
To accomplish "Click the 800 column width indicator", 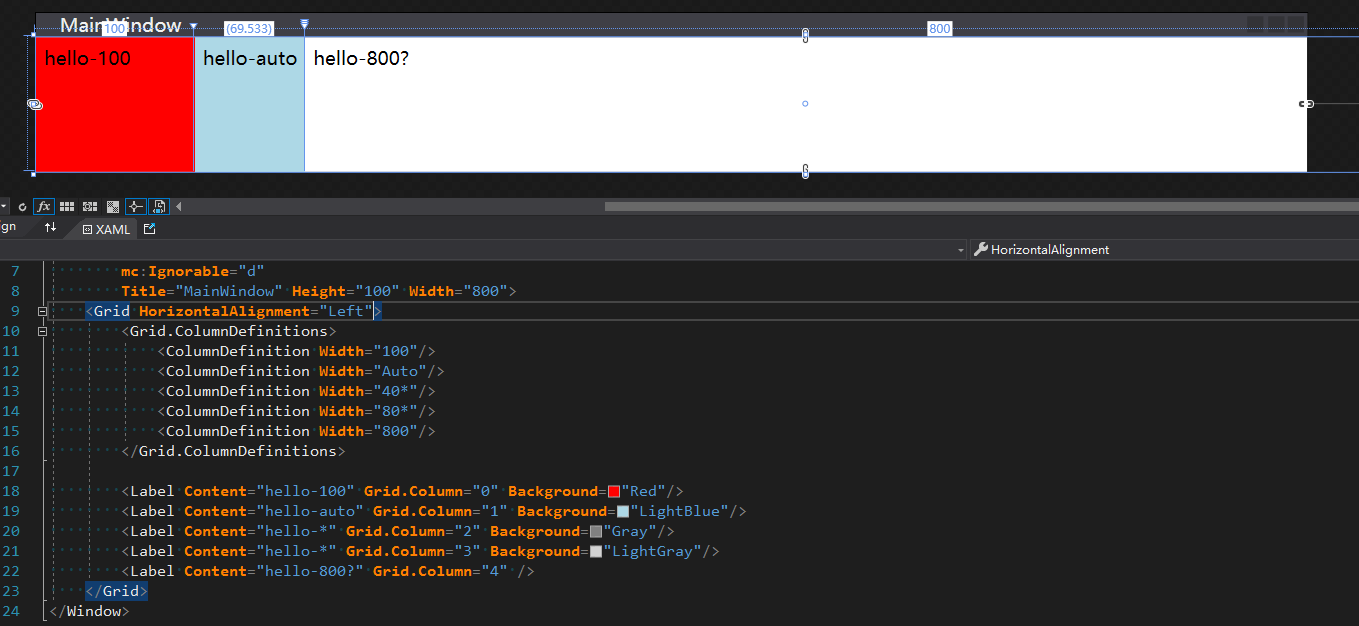I will click(x=939, y=29).
